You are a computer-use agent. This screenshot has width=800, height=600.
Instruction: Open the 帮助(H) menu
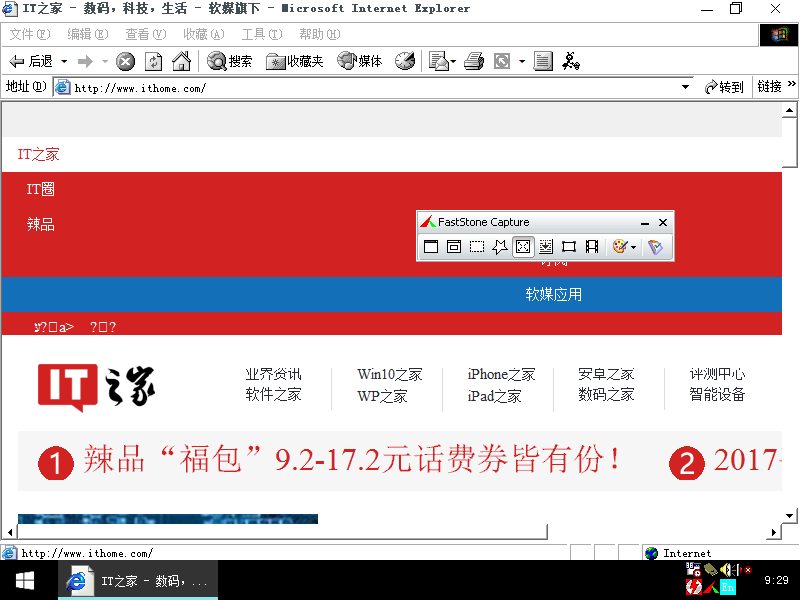coord(320,34)
